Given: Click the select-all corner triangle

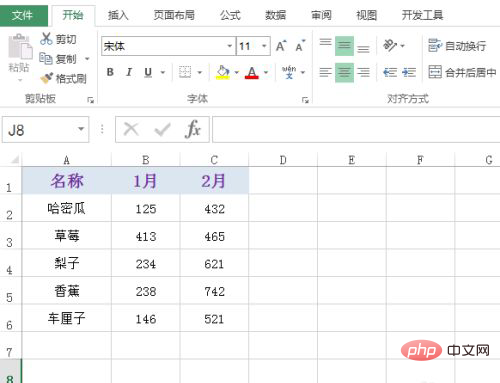Looking at the screenshot, I should coord(15,160).
